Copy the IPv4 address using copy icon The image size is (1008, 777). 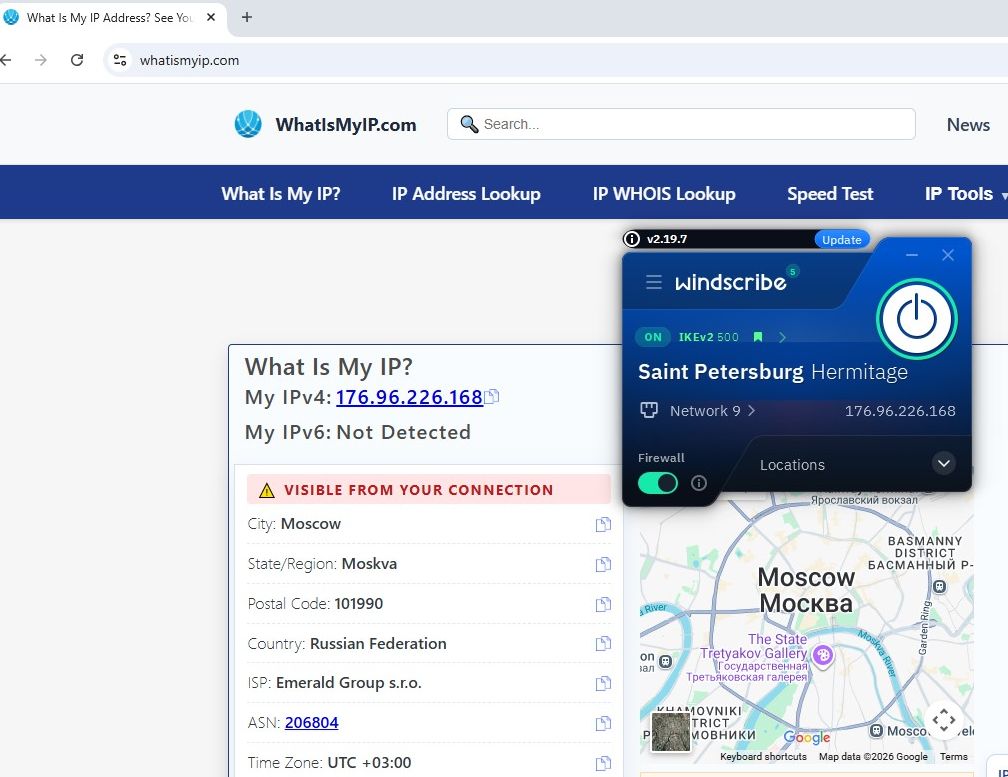pyautogui.click(x=492, y=397)
